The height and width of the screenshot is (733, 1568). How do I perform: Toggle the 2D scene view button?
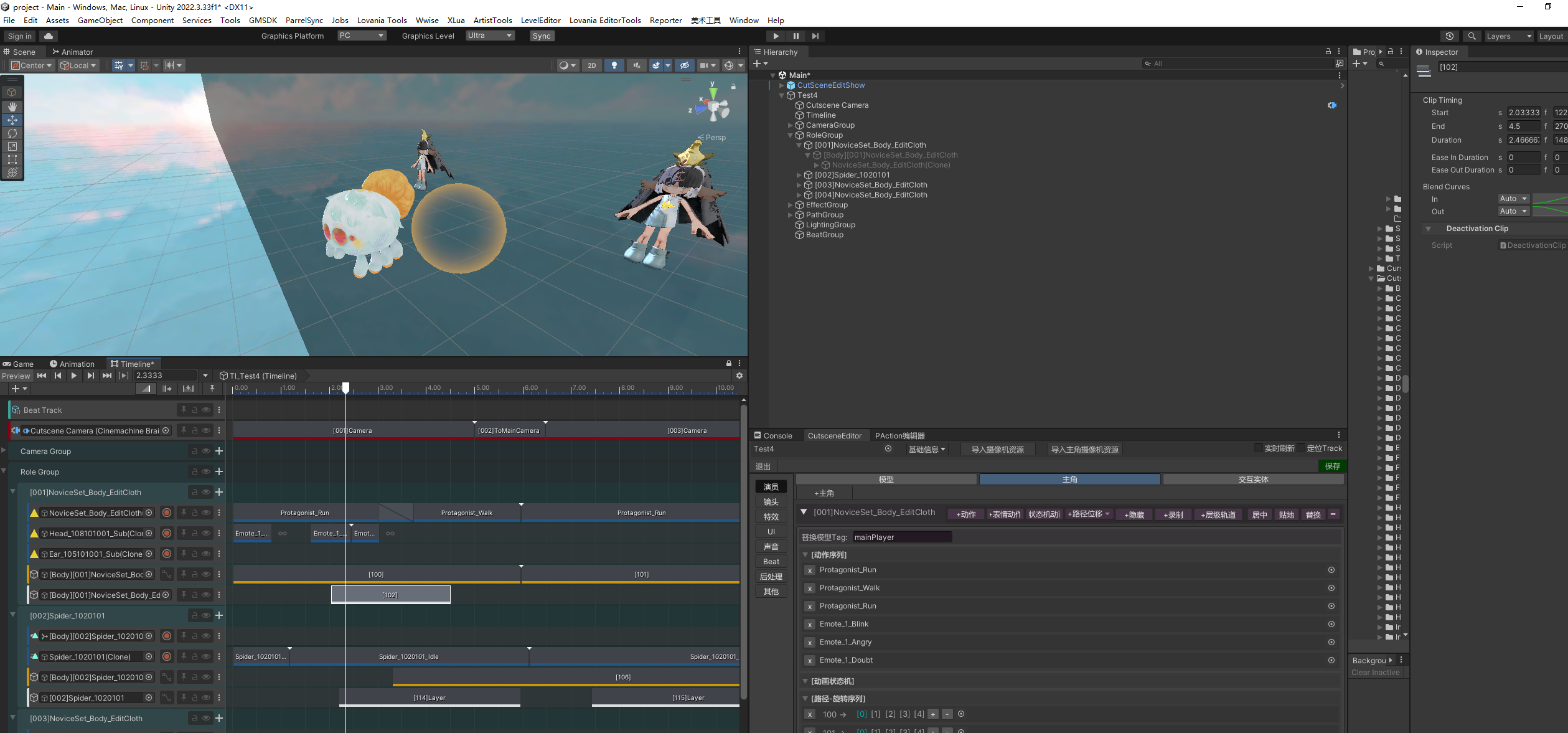591,65
